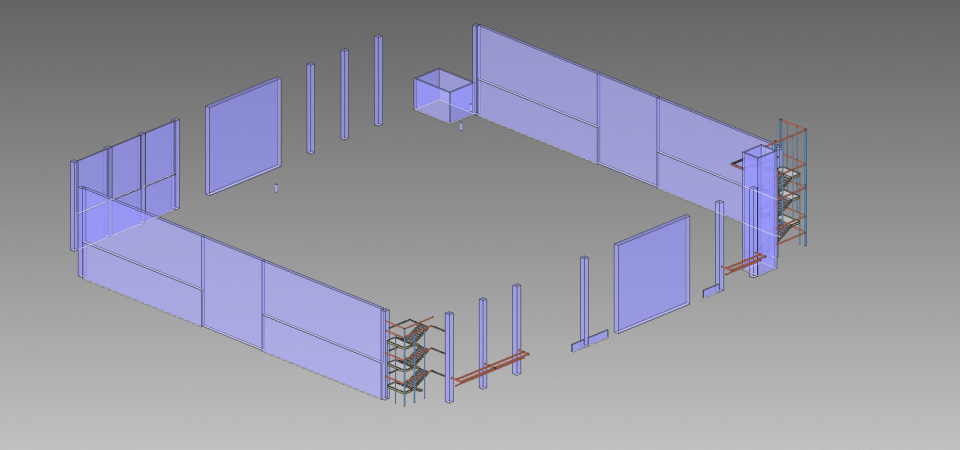Select the tiny marker below the small box
This screenshot has height=450, width=960.
(x=460, y=127)
